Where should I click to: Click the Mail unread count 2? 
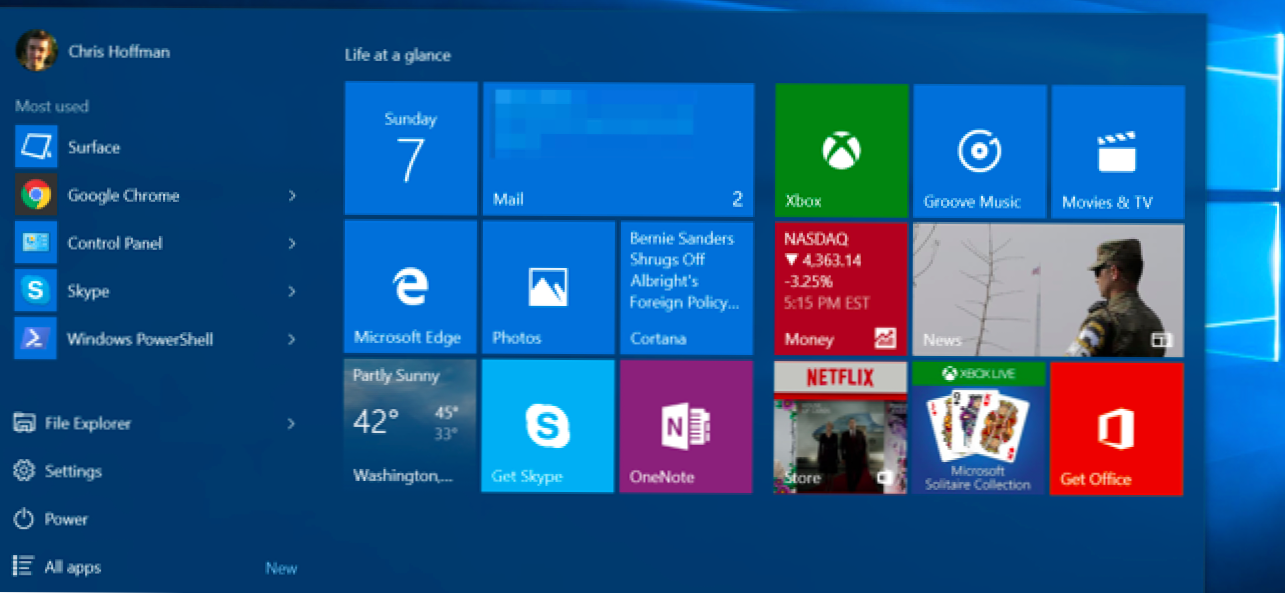click(x=737, y=199)
